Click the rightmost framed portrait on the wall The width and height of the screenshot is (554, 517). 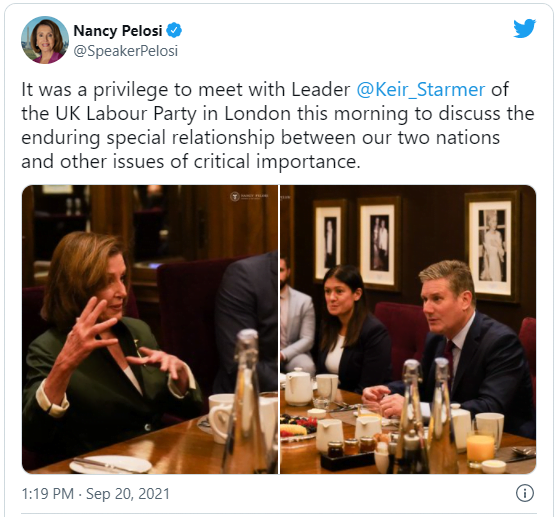point(493,246)
